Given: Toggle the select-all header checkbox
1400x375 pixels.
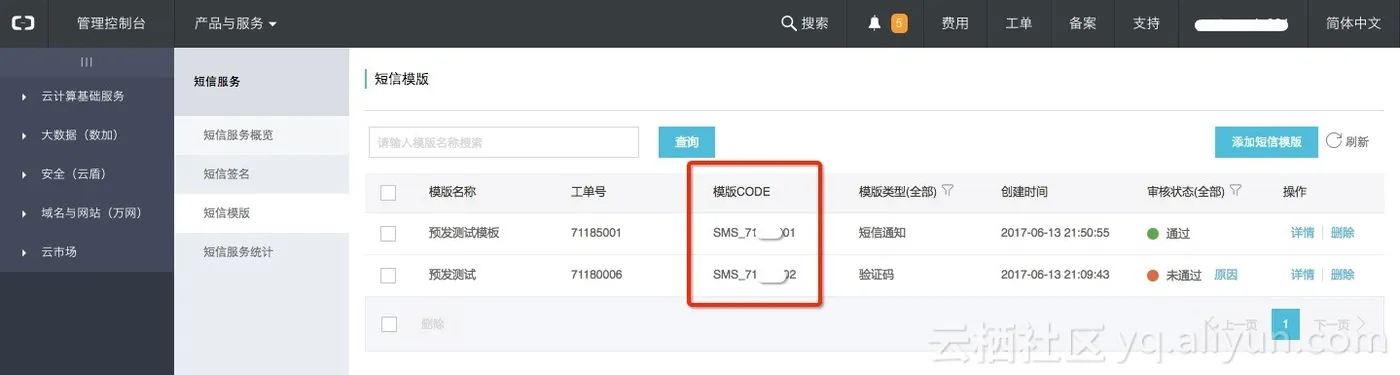Looking at the screenshot, I should tap(389, 192).
